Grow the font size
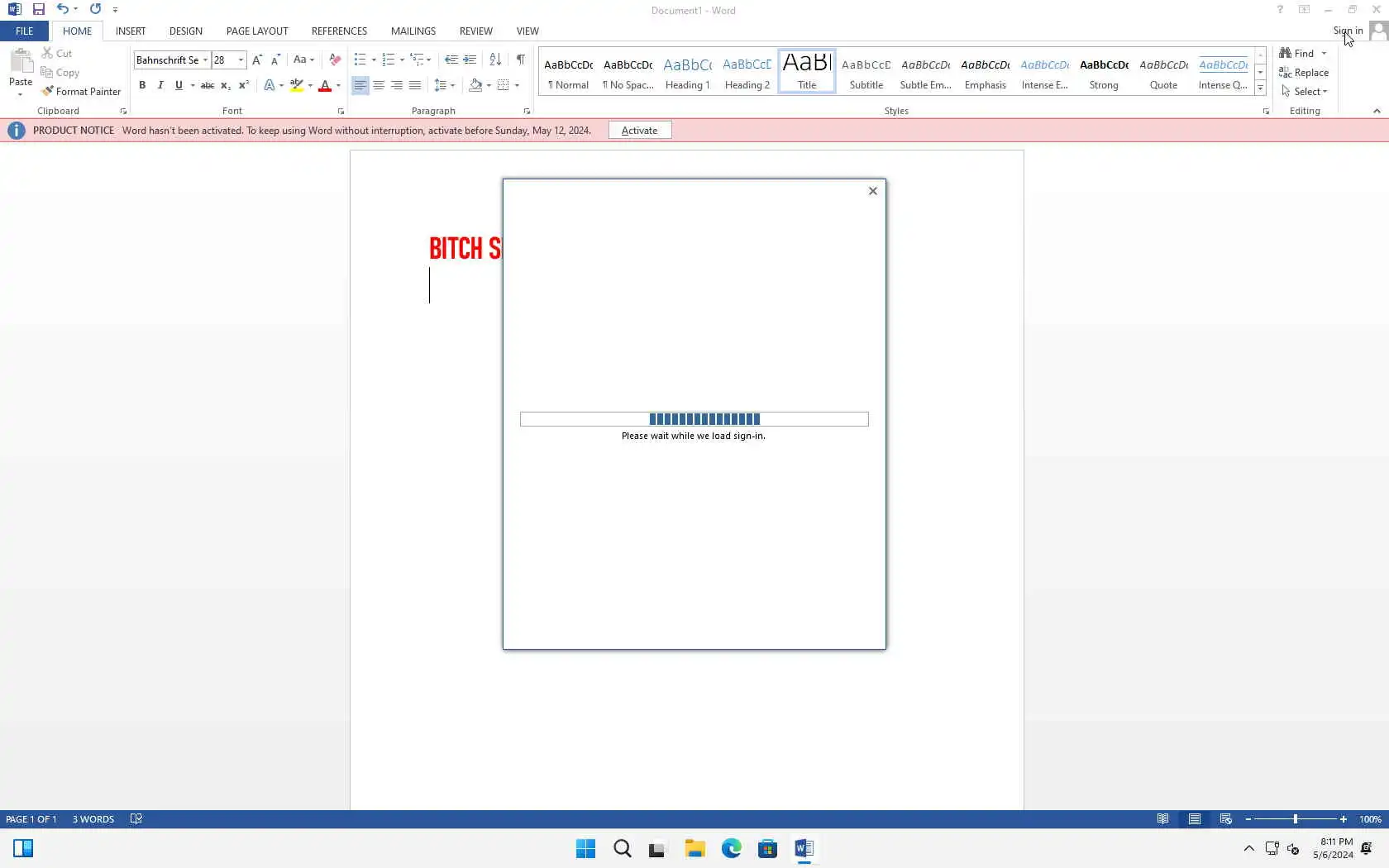Viewport: 1389px width, 868px height. pyautogui.click(x=257, y=60)
